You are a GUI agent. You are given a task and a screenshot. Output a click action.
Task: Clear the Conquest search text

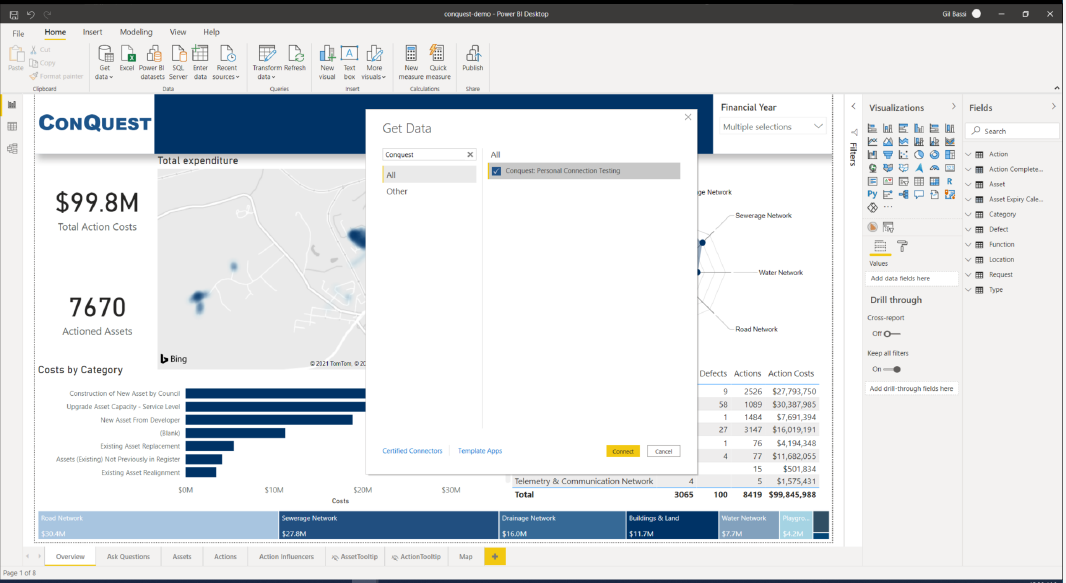[470, 155]
